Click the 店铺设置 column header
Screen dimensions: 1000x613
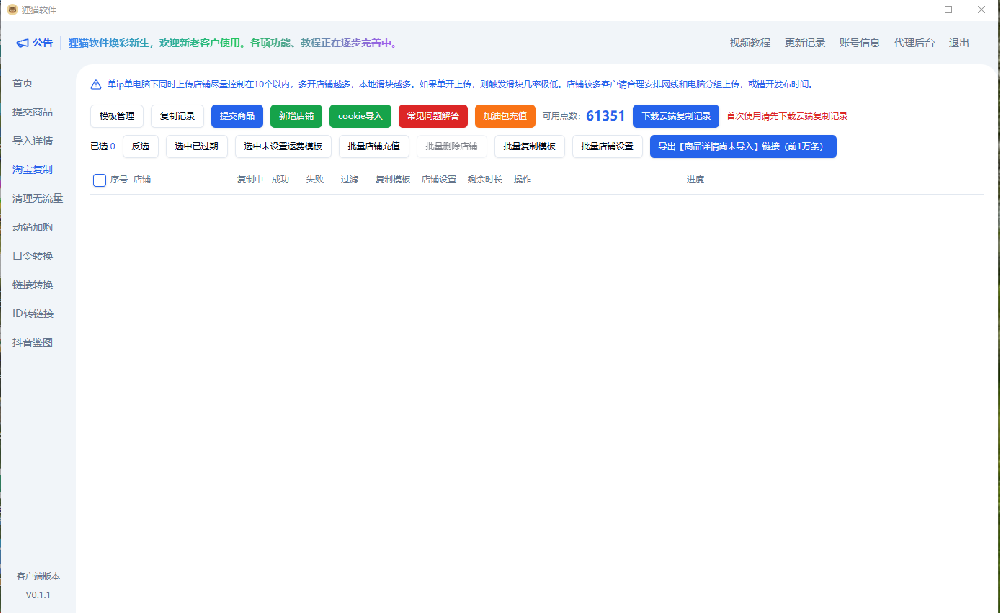pyautogui.click(x=439, y=179)
